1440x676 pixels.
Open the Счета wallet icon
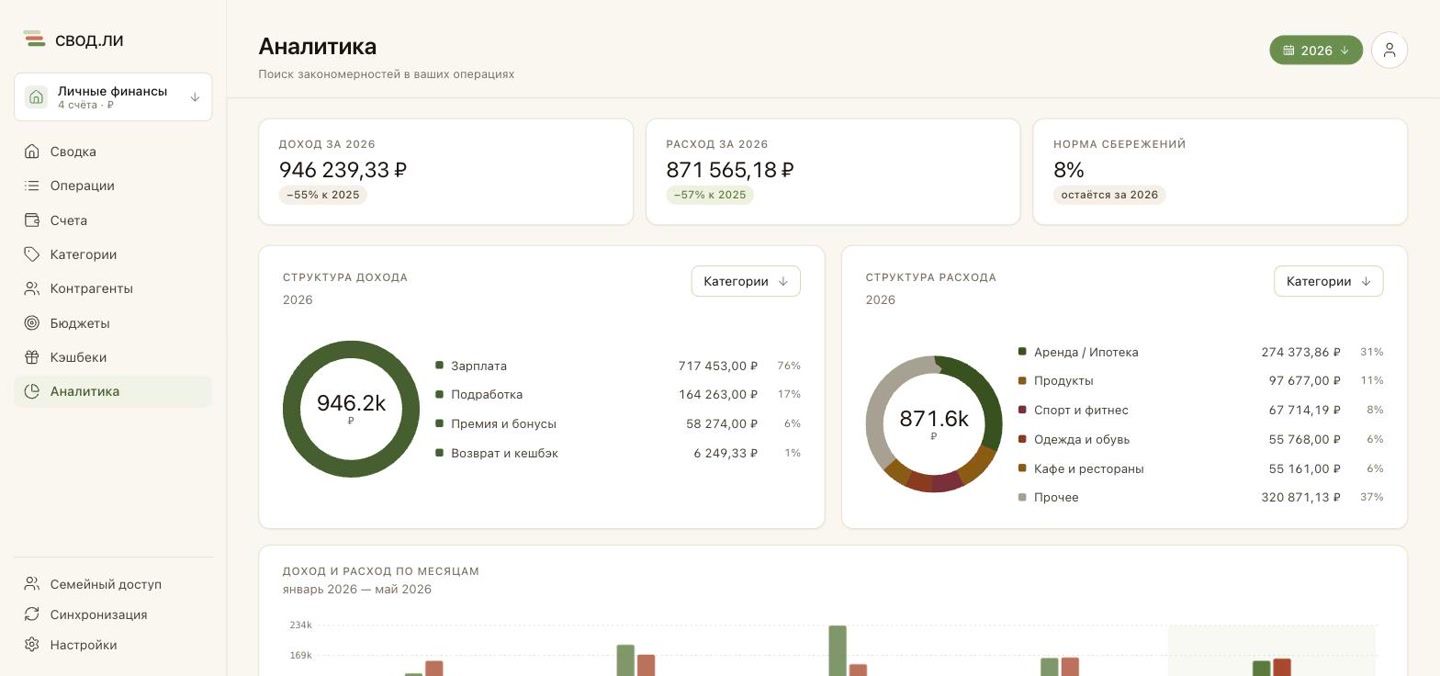[32, 220]
